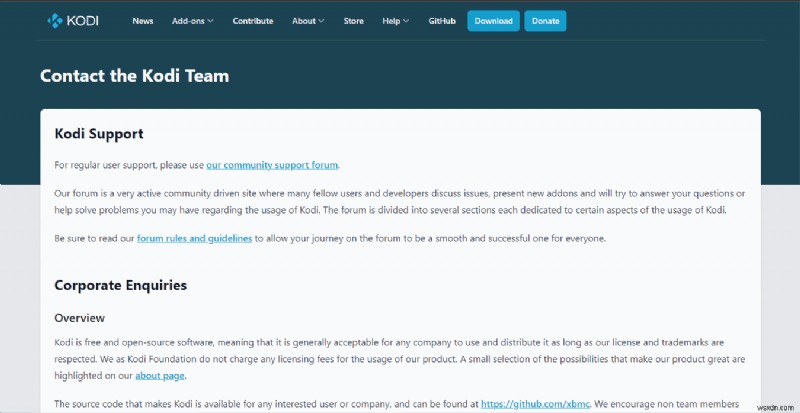Screen dimensions: 800x413
Task: Expand the Help dropdown menu
Action: point(395,21)
